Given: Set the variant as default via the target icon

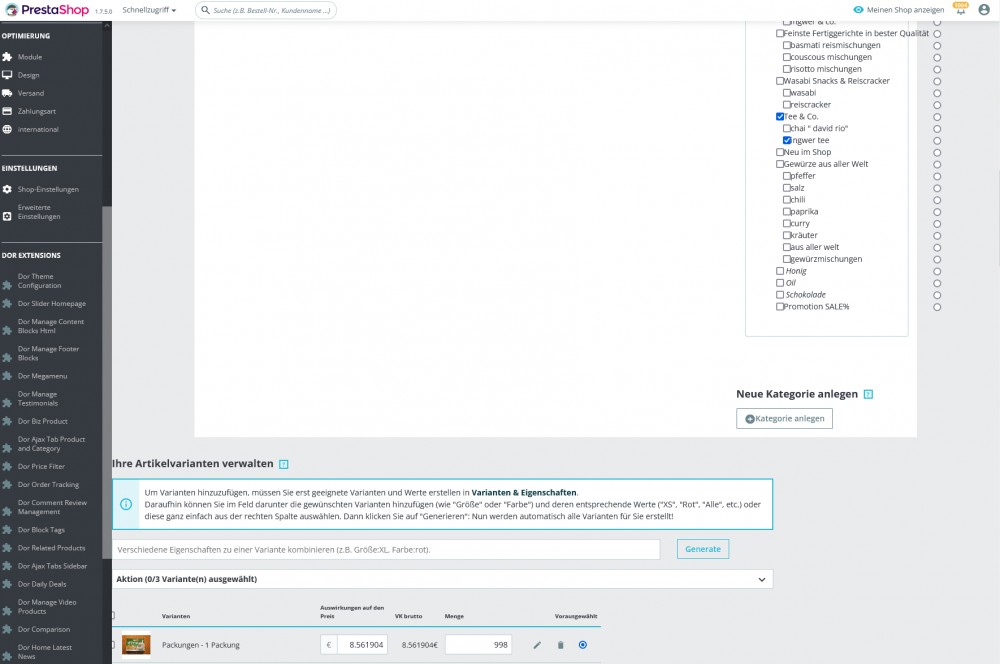Looking at the screenshot, I should (x=583, y=645).
